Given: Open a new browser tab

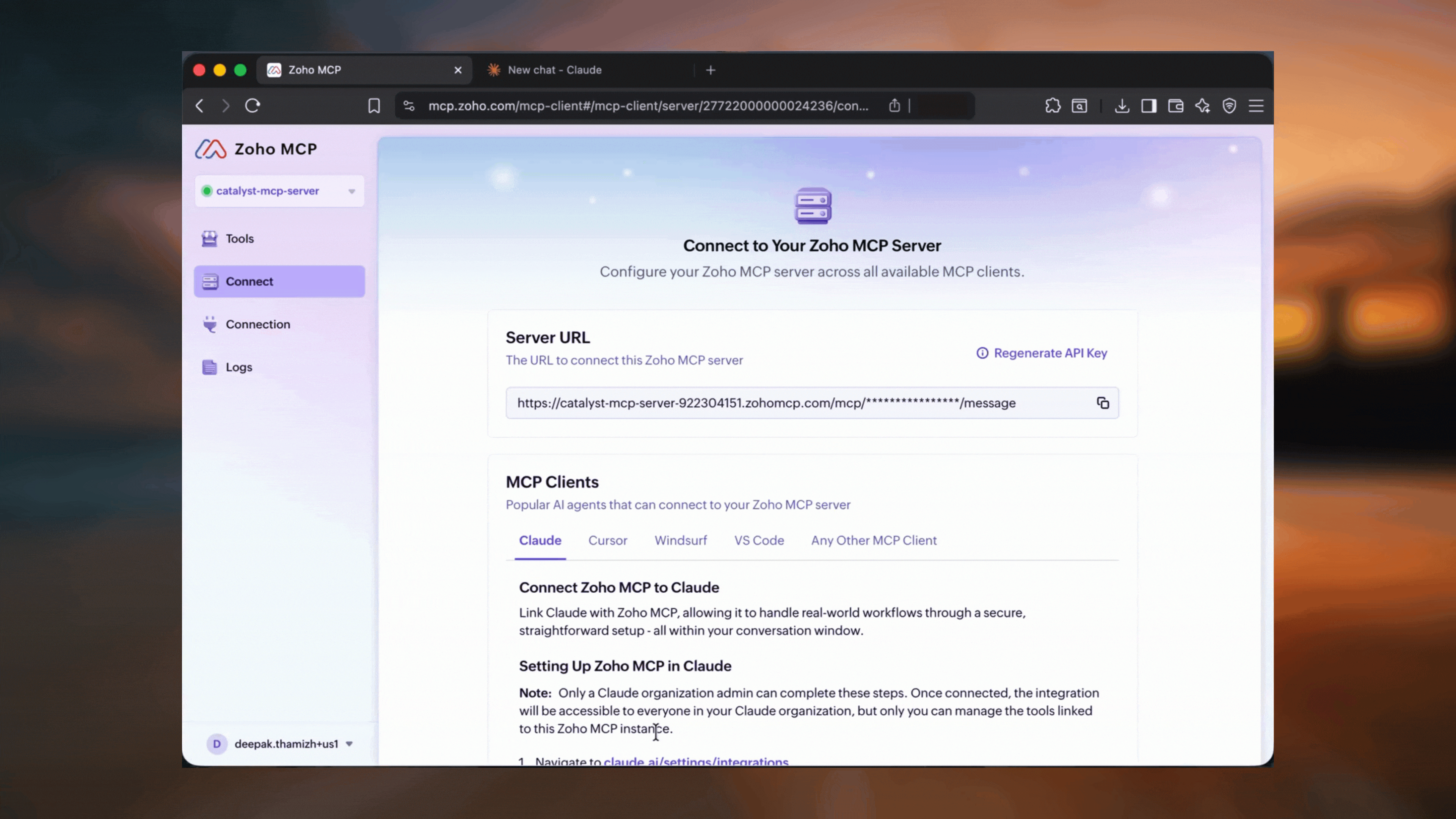Looking at the screenshot, I should [x=711, y=70].
